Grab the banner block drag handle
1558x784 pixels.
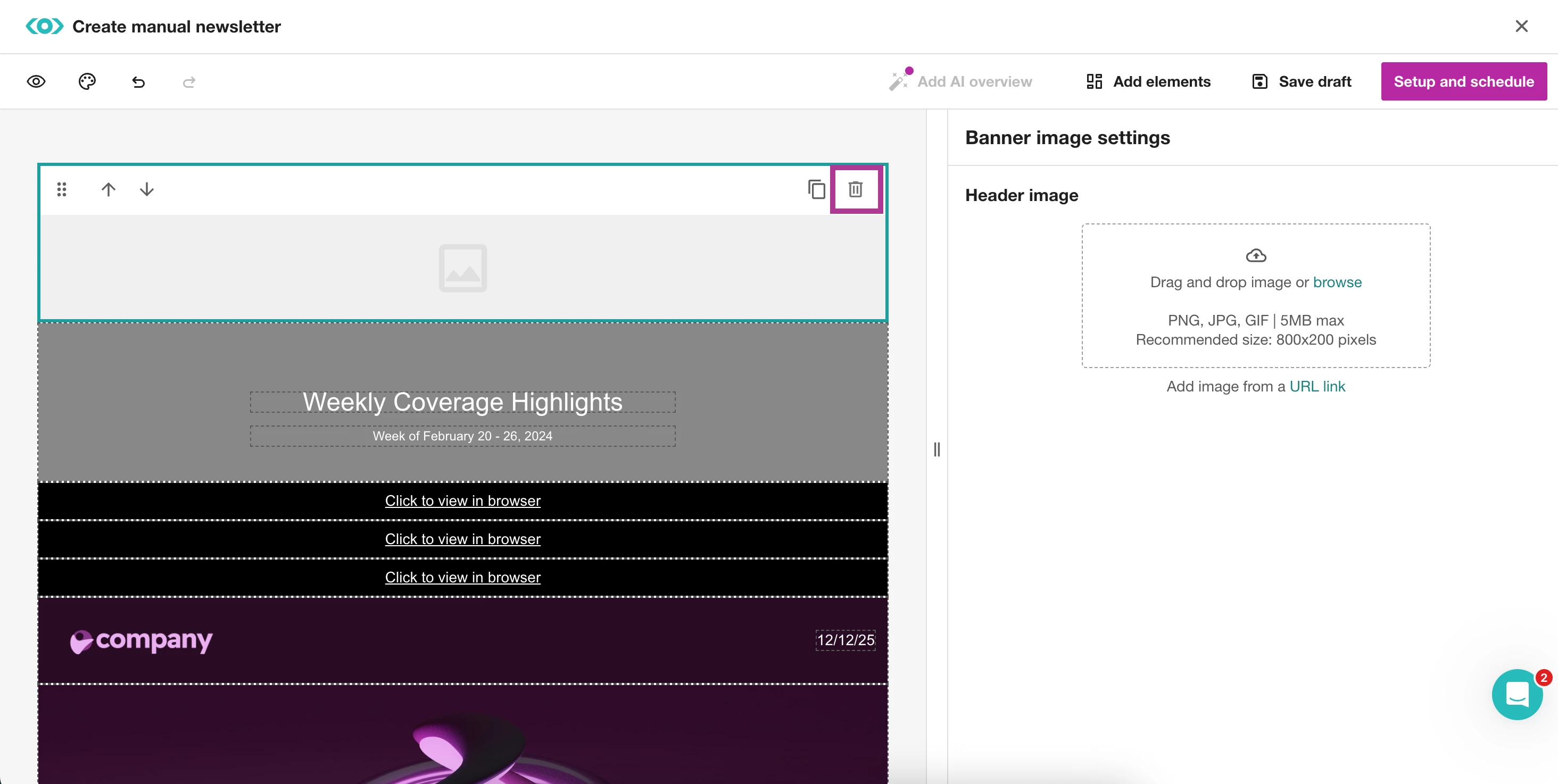tap(62, 189)
